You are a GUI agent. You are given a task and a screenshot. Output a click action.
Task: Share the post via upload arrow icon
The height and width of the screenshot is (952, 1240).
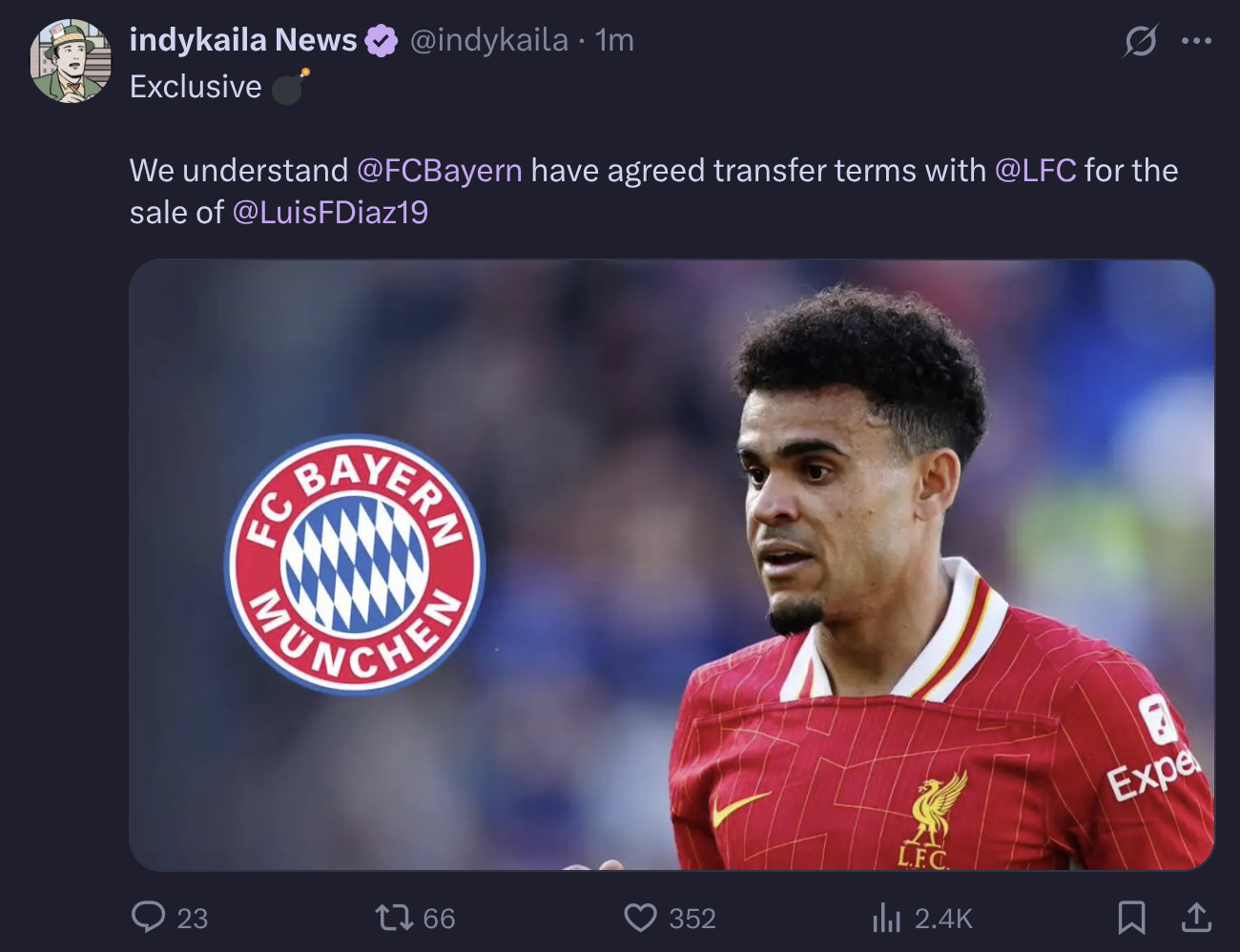coord(1196,917)
